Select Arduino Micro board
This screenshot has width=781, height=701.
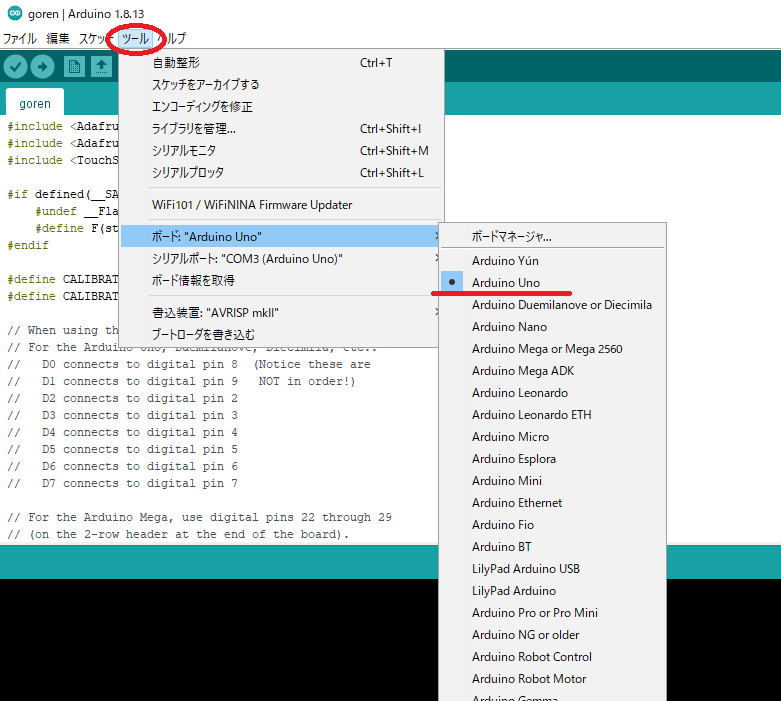click(x=553, y=436)
